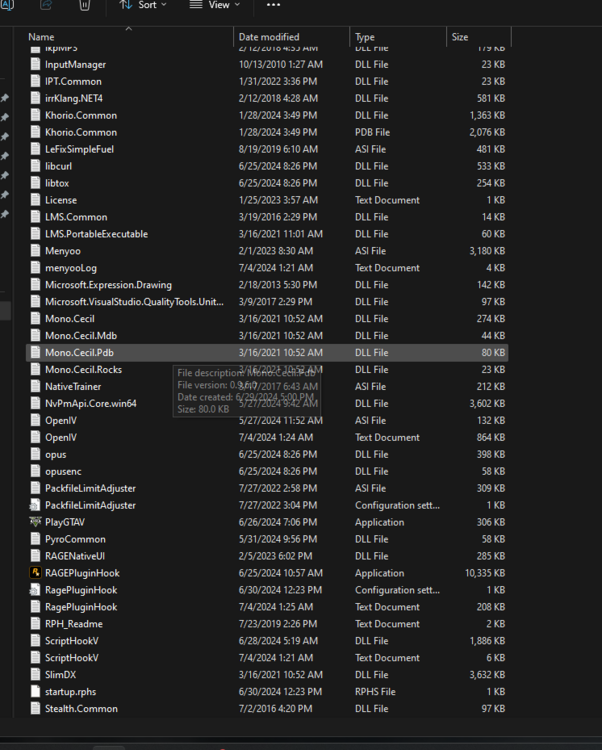602x750 pixels.
Task: Click the PackfileLimitAdjuster configuration settings gear icon
Action: (x=35, y=505)
